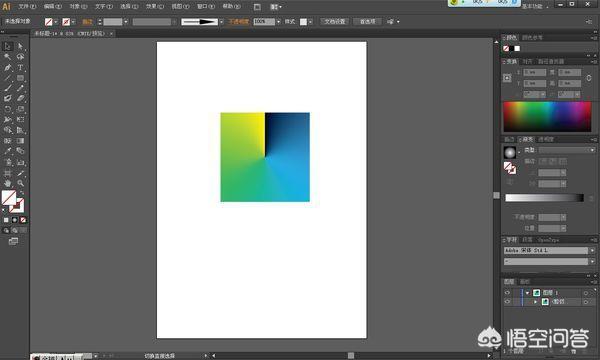
Task: Set fill to None in toolbox
Action: [x=23, y=220]
